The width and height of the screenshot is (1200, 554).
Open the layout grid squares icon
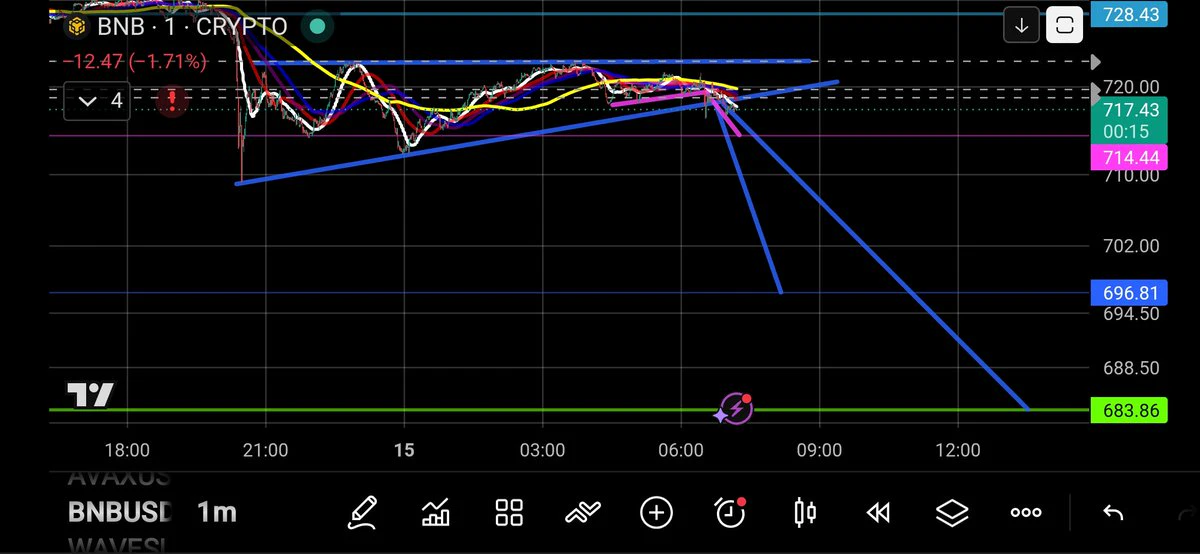510,513
